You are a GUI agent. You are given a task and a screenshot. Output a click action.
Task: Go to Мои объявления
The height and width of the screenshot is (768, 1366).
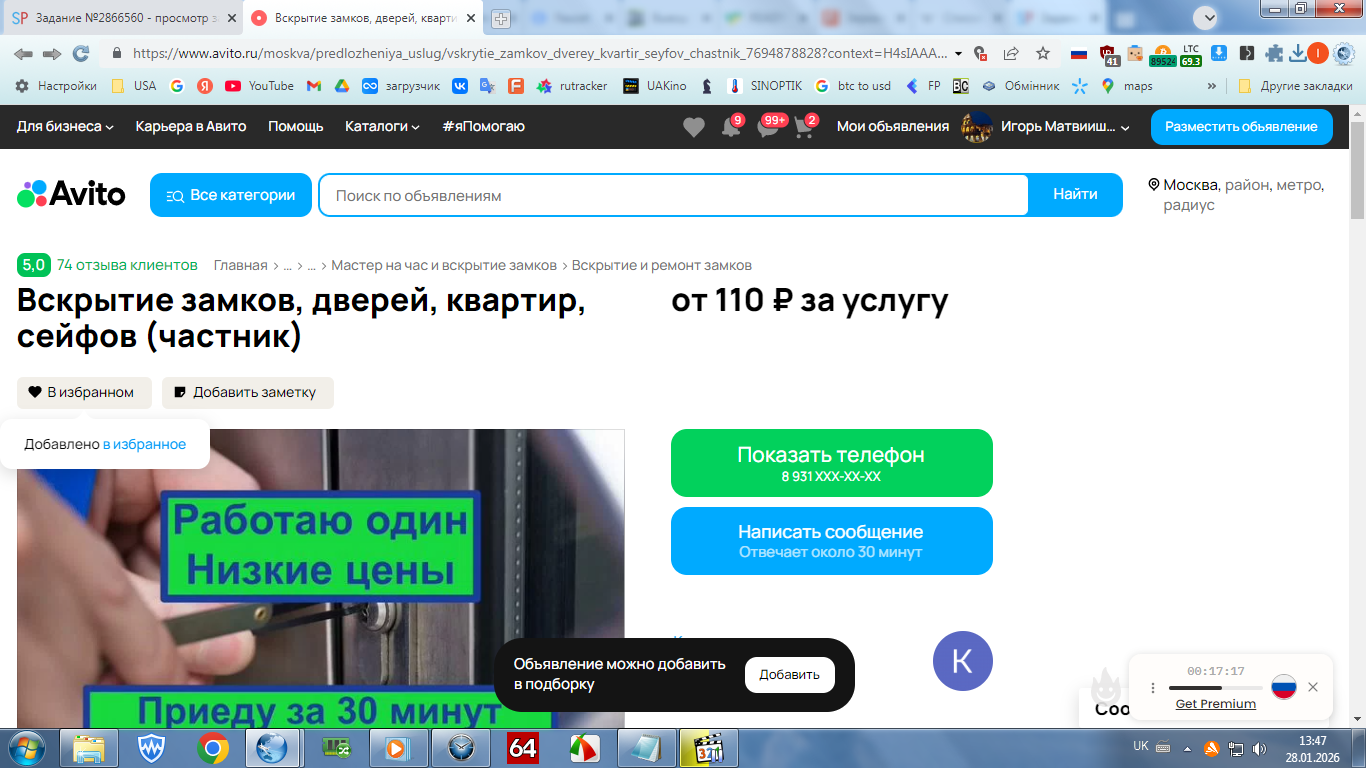click(x=893, y=126)
